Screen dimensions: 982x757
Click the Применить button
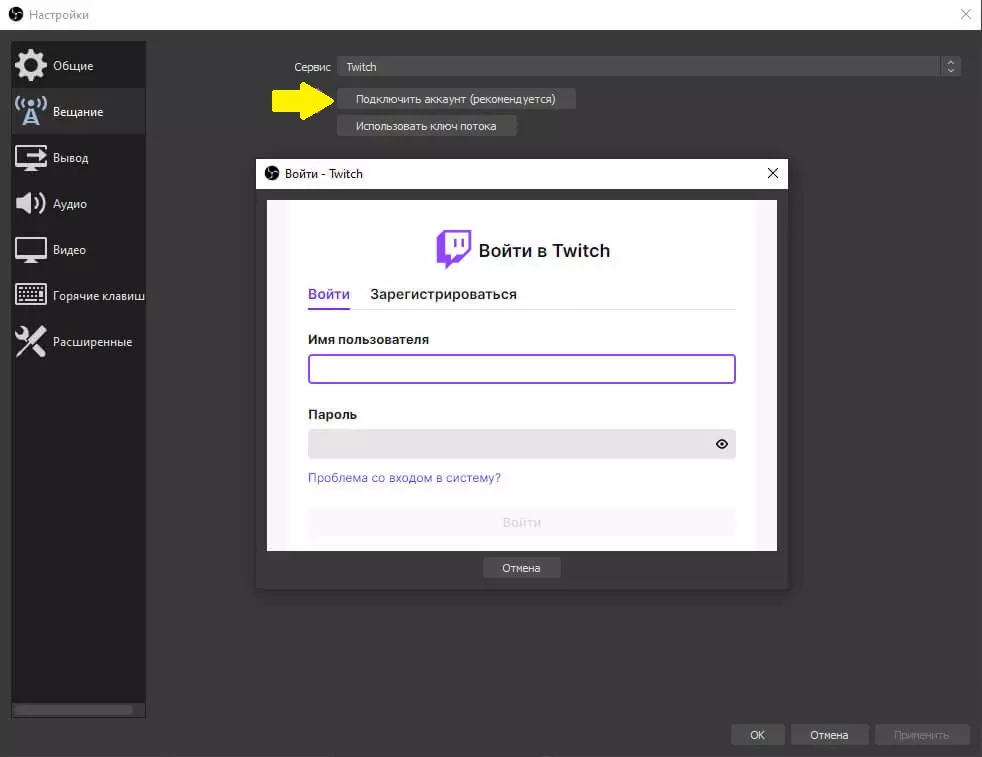click(921, 735)
